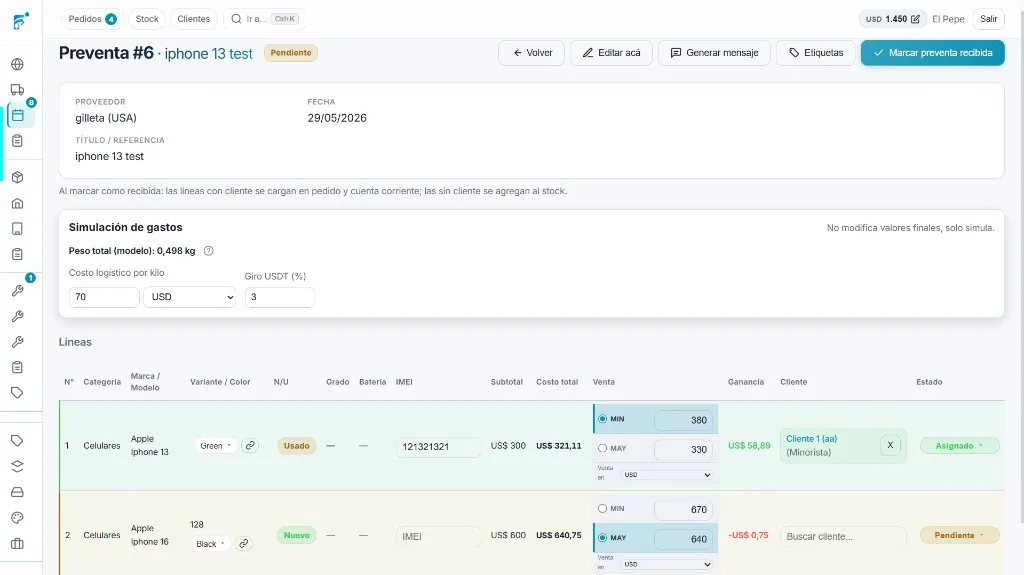Switch to the Stock tab
The image size is (1024, 575).
pos(147,19)
